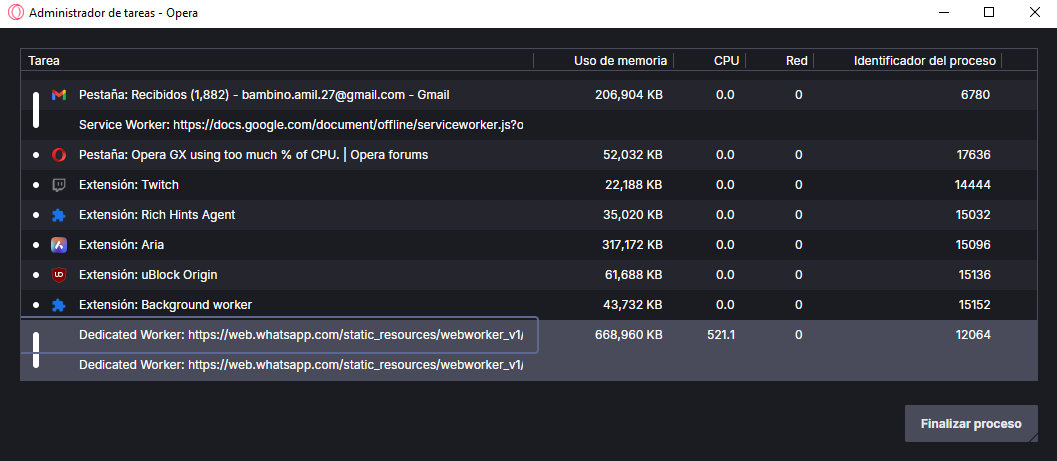Select the Extensión: Rich Hints Agent row
Viewport: 1057px width, 461px height.
(528, 215)
